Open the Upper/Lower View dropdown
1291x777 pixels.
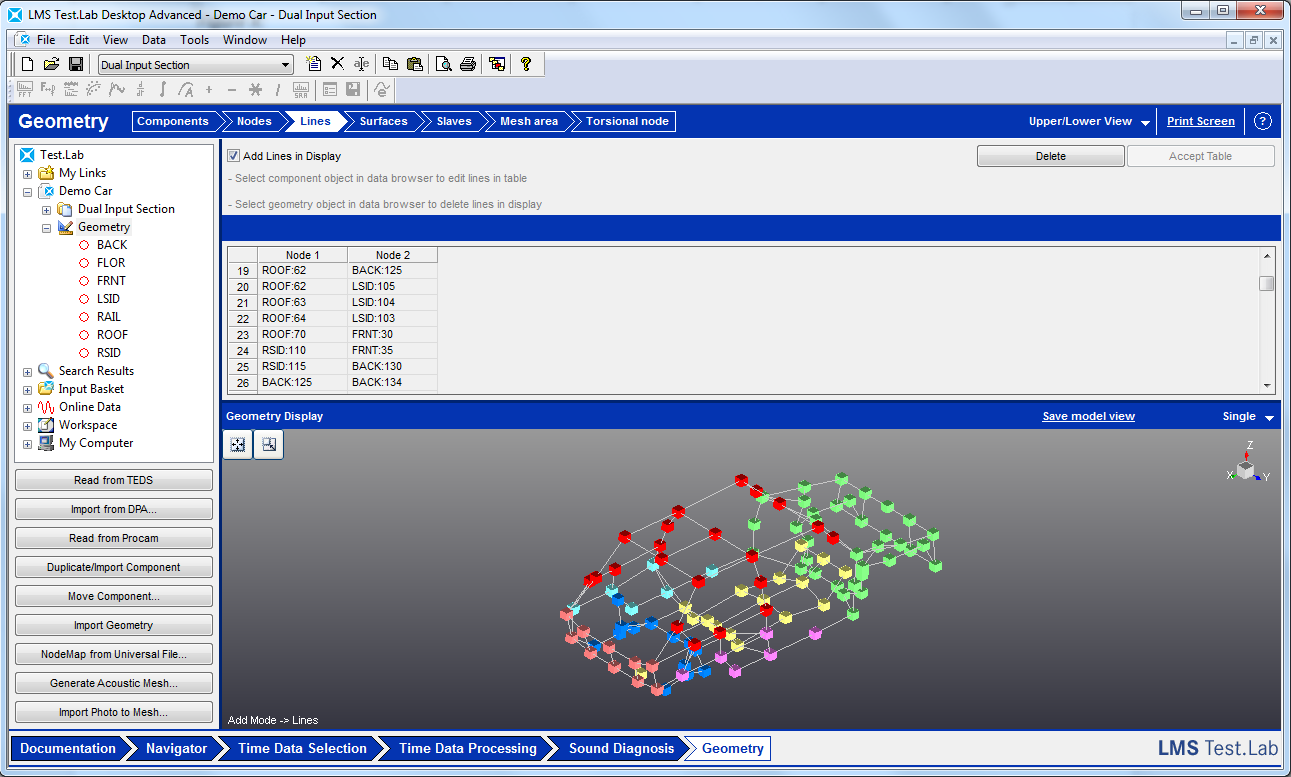click(x=1088, y=121)
